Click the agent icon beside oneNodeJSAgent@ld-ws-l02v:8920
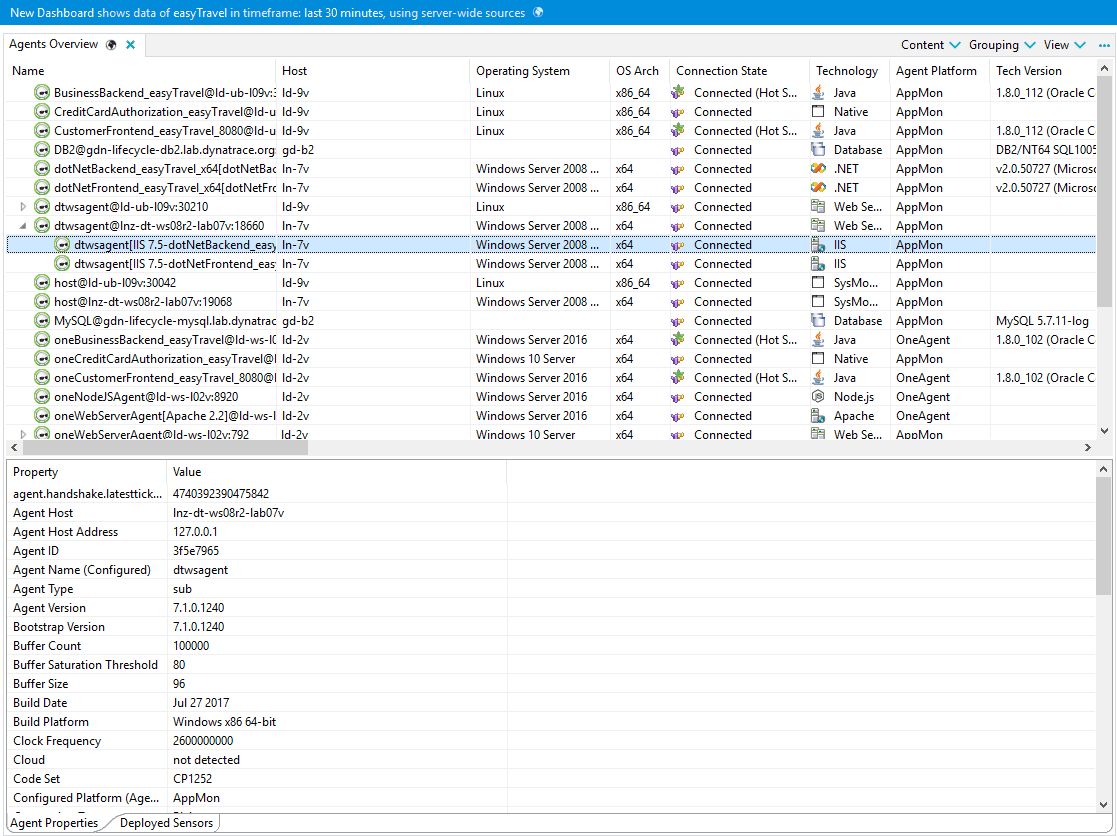1117x836 pixels. pyautogui.click(x=43, y=397)
